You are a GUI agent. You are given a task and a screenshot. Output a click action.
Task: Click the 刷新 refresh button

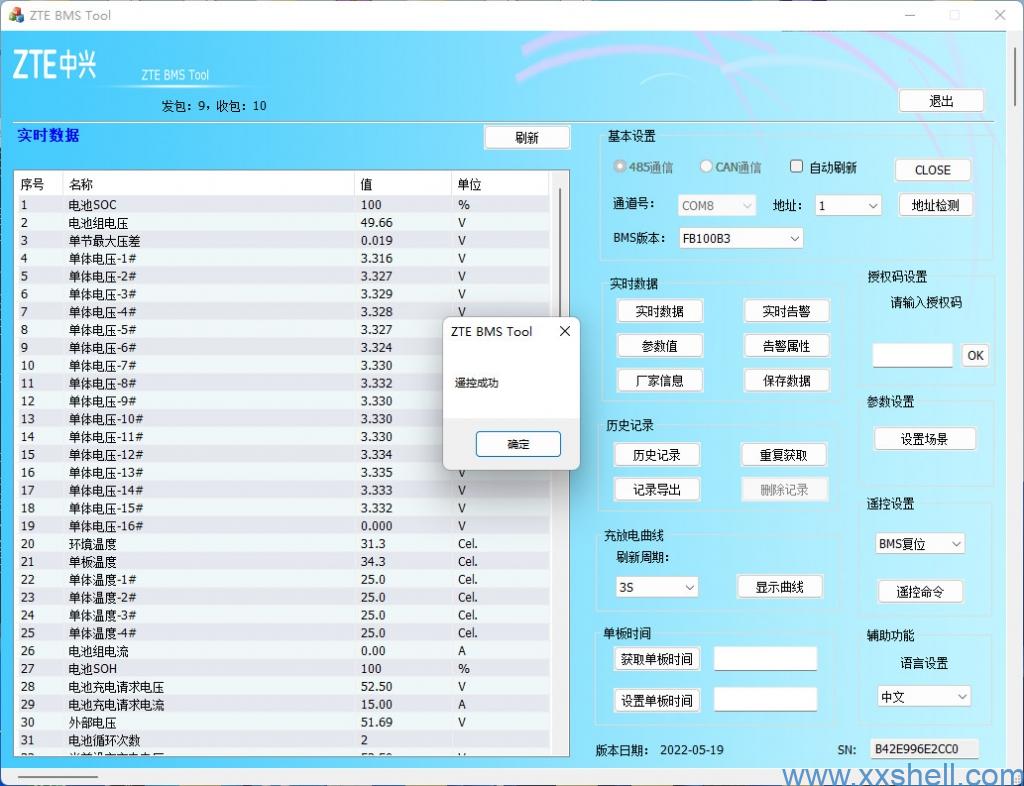click(x=527, y=137)
